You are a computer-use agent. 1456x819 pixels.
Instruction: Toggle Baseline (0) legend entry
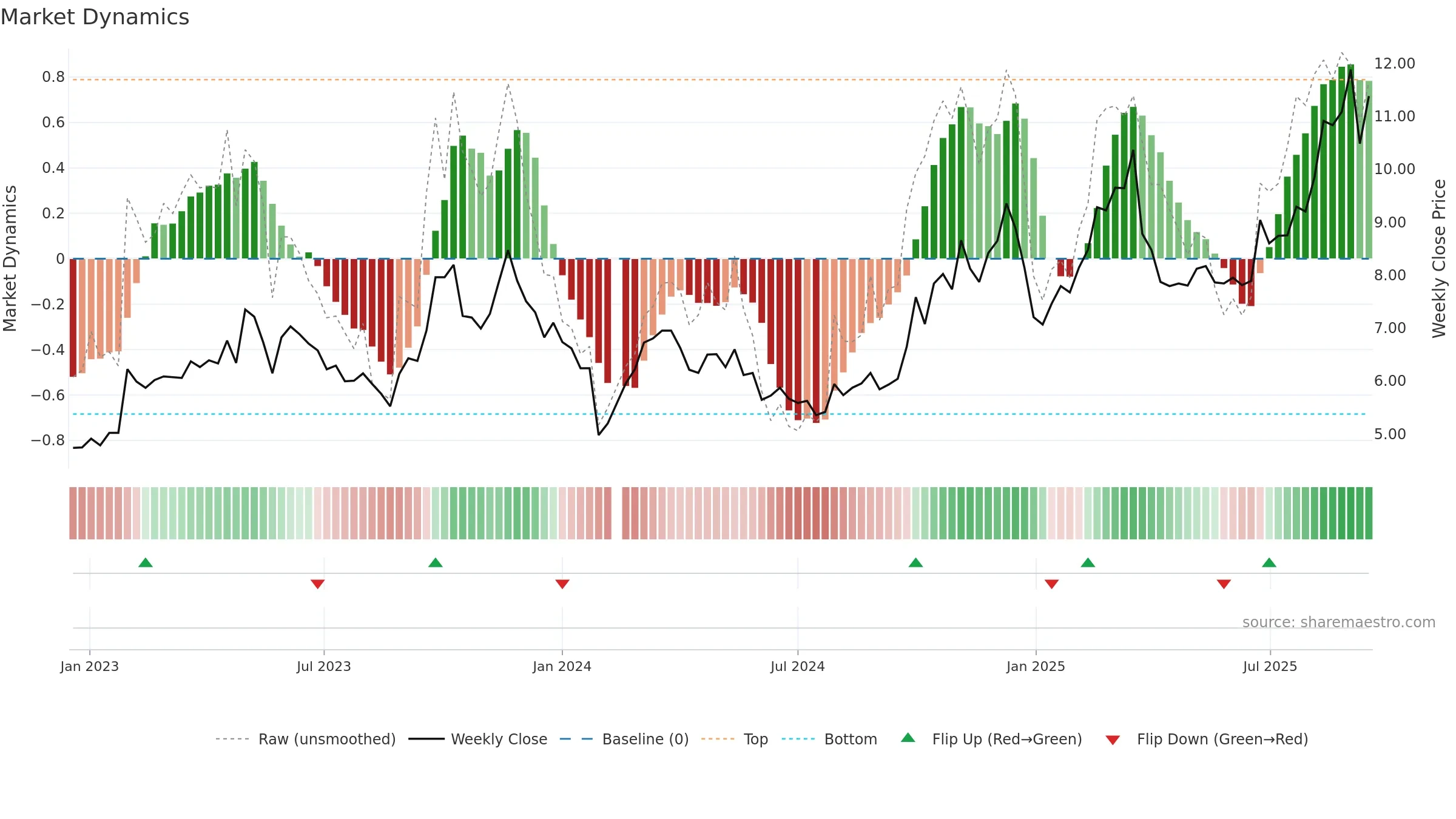point(624,739)
